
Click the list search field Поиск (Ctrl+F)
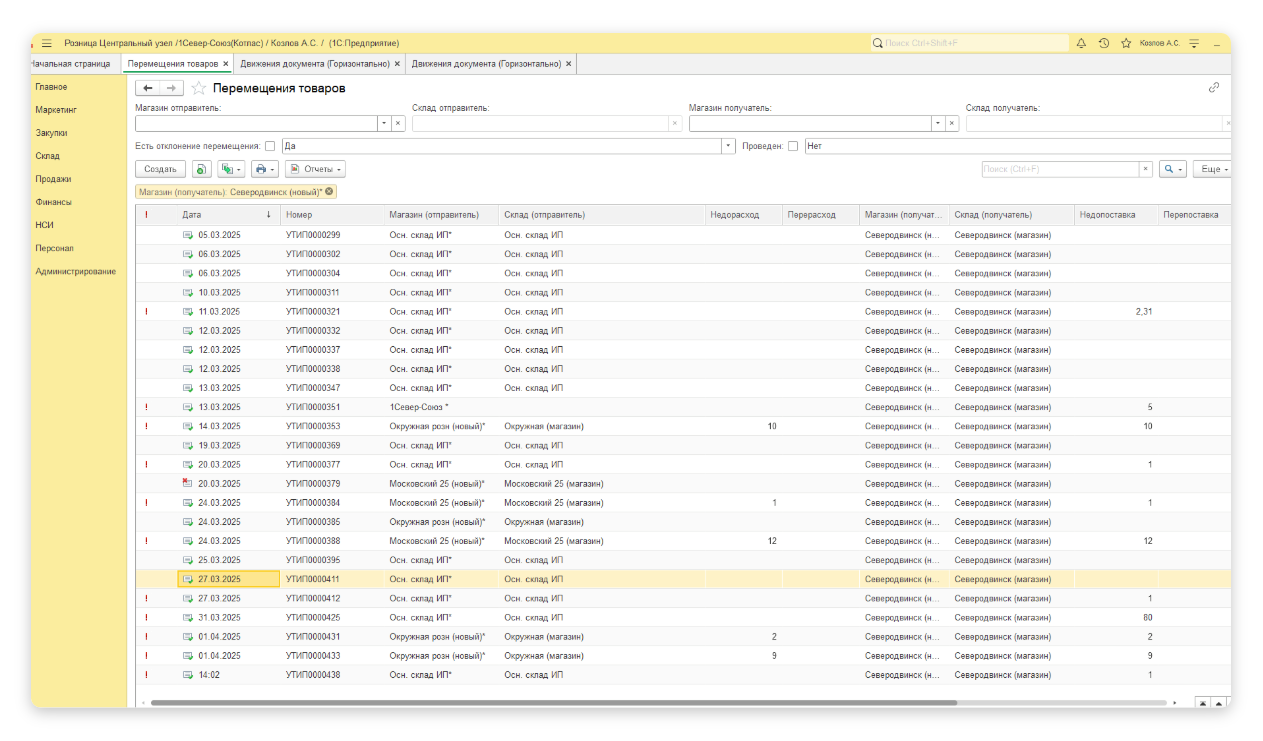tap(1060, 169)
